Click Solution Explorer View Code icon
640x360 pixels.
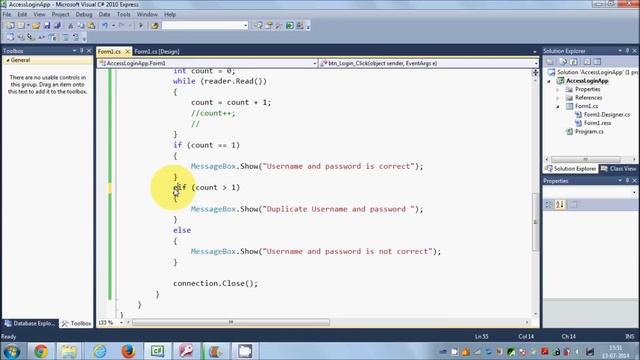point(587,62)
